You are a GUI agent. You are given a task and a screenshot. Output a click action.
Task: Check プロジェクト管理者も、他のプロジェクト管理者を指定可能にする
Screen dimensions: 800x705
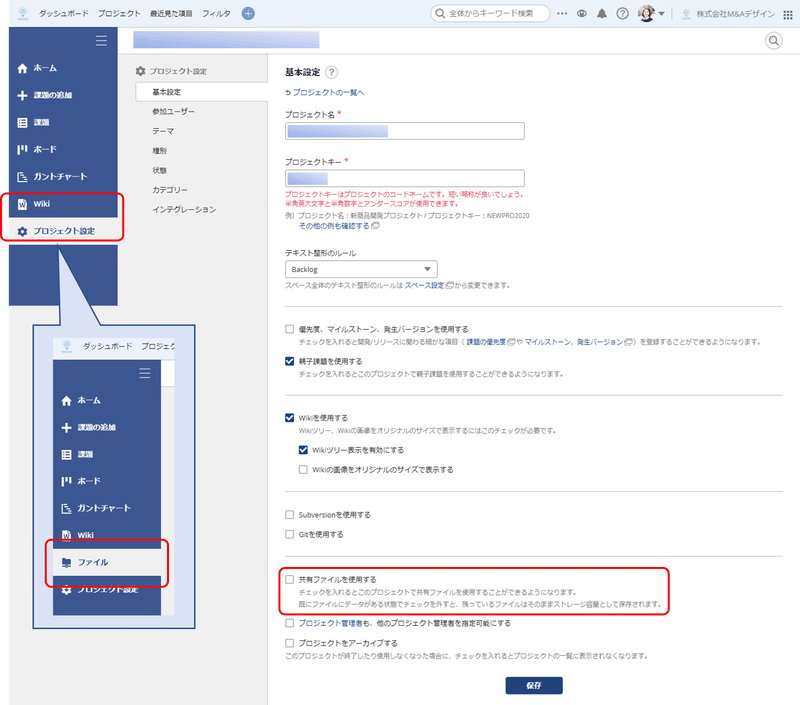pos(290,623)
